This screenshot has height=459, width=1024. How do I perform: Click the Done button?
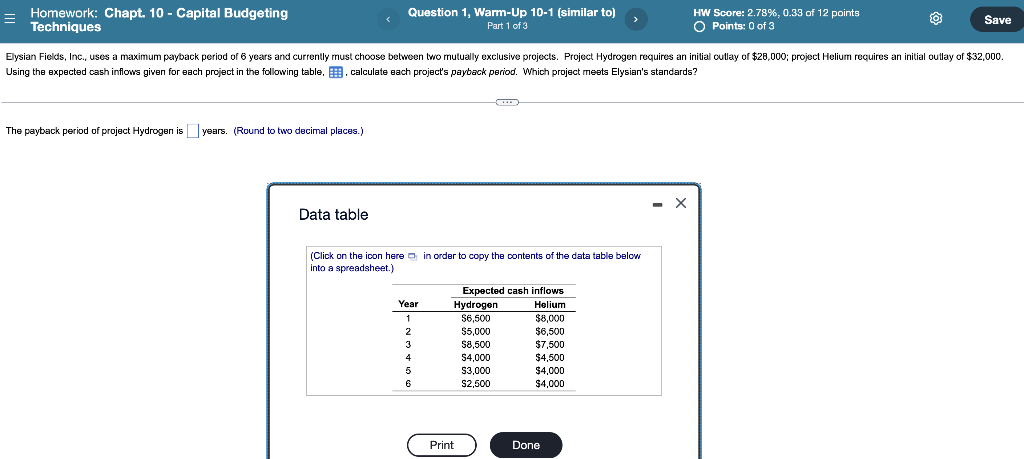coord(526,445)
